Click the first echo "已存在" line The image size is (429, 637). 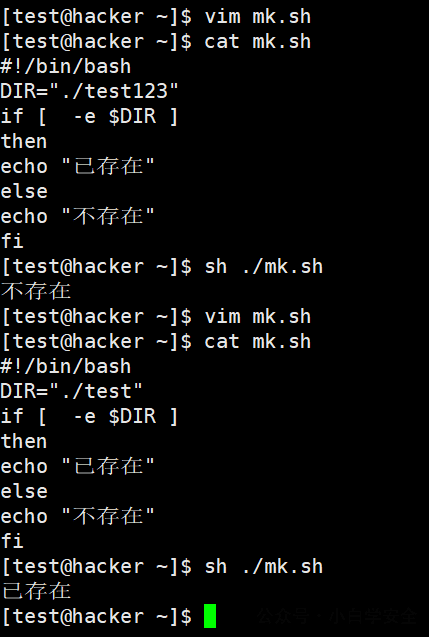78,167
